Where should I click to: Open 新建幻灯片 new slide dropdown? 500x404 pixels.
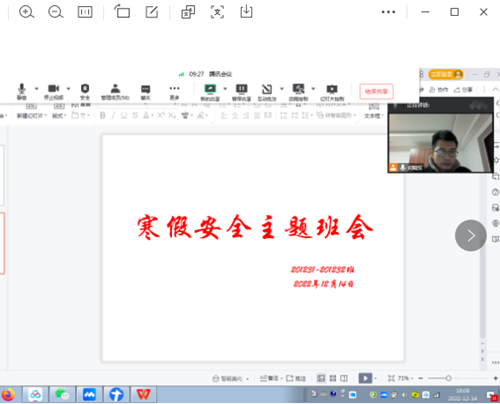(32, 116)
